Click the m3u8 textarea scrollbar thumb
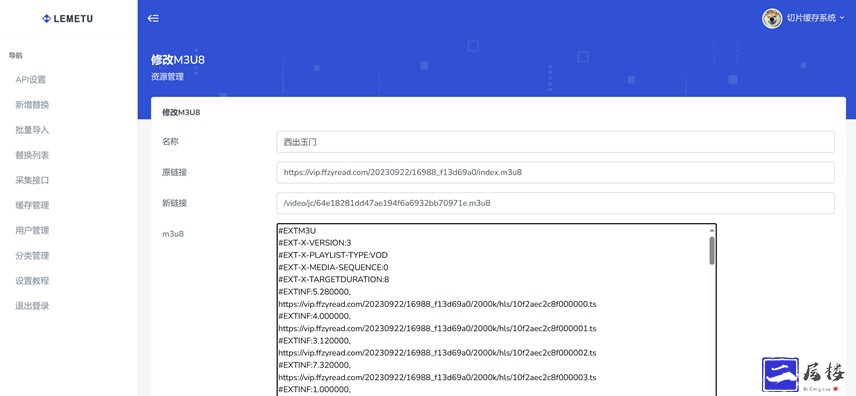The image size is (856, 396). (712, 251)
